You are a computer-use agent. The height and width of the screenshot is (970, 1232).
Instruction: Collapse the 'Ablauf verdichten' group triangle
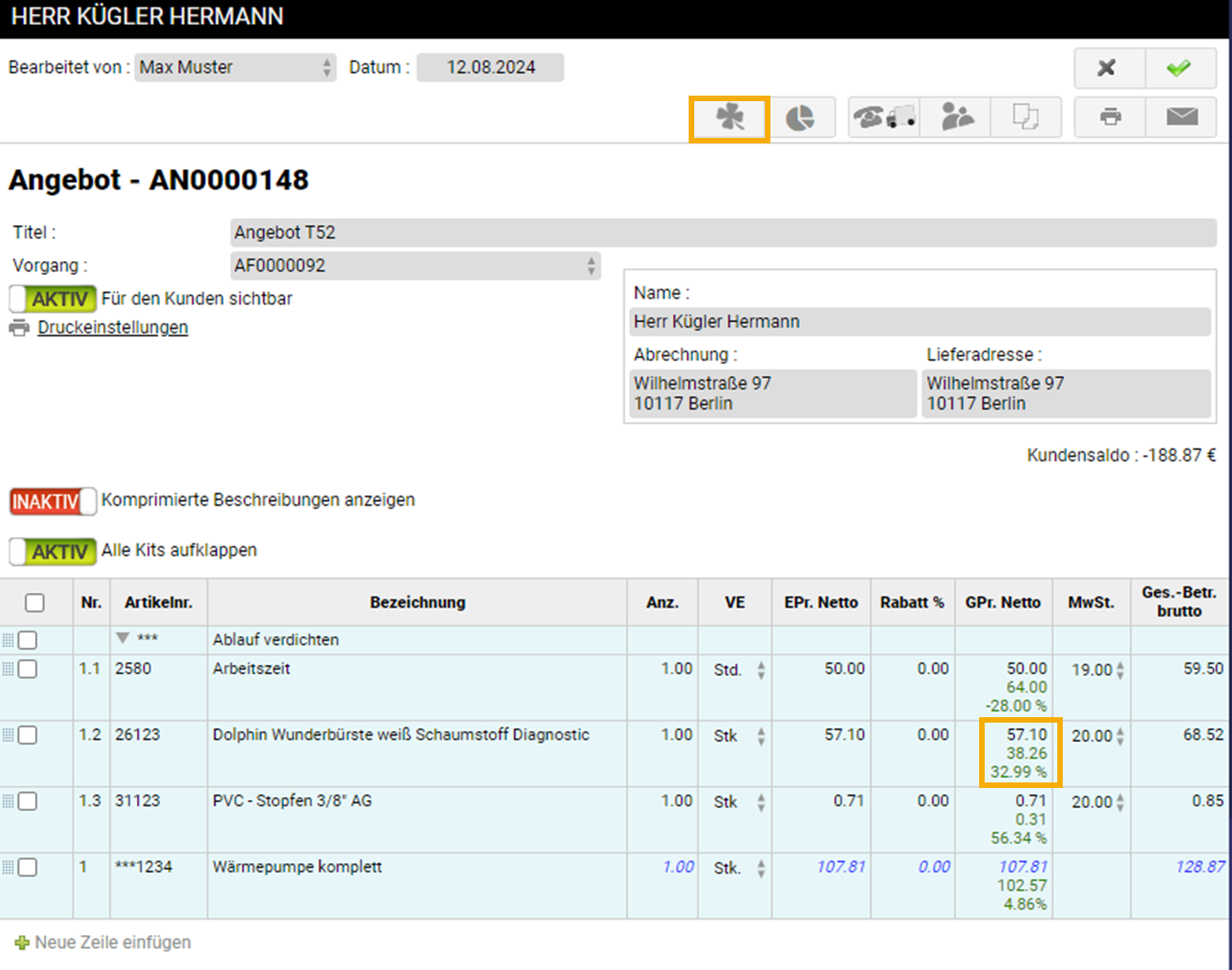point(123,639)
